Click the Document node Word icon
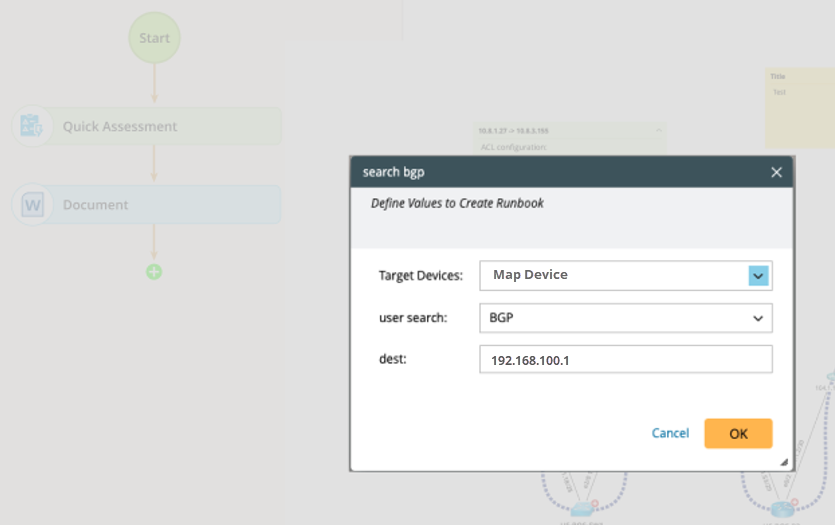 point(32,205)
